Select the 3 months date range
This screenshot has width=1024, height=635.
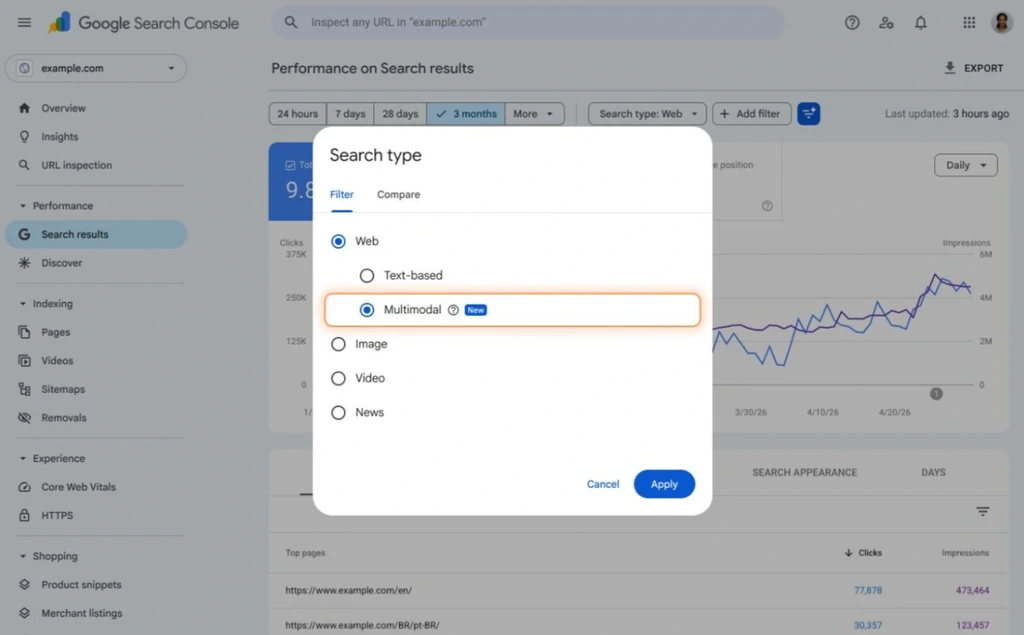click(x=466, y=114)
